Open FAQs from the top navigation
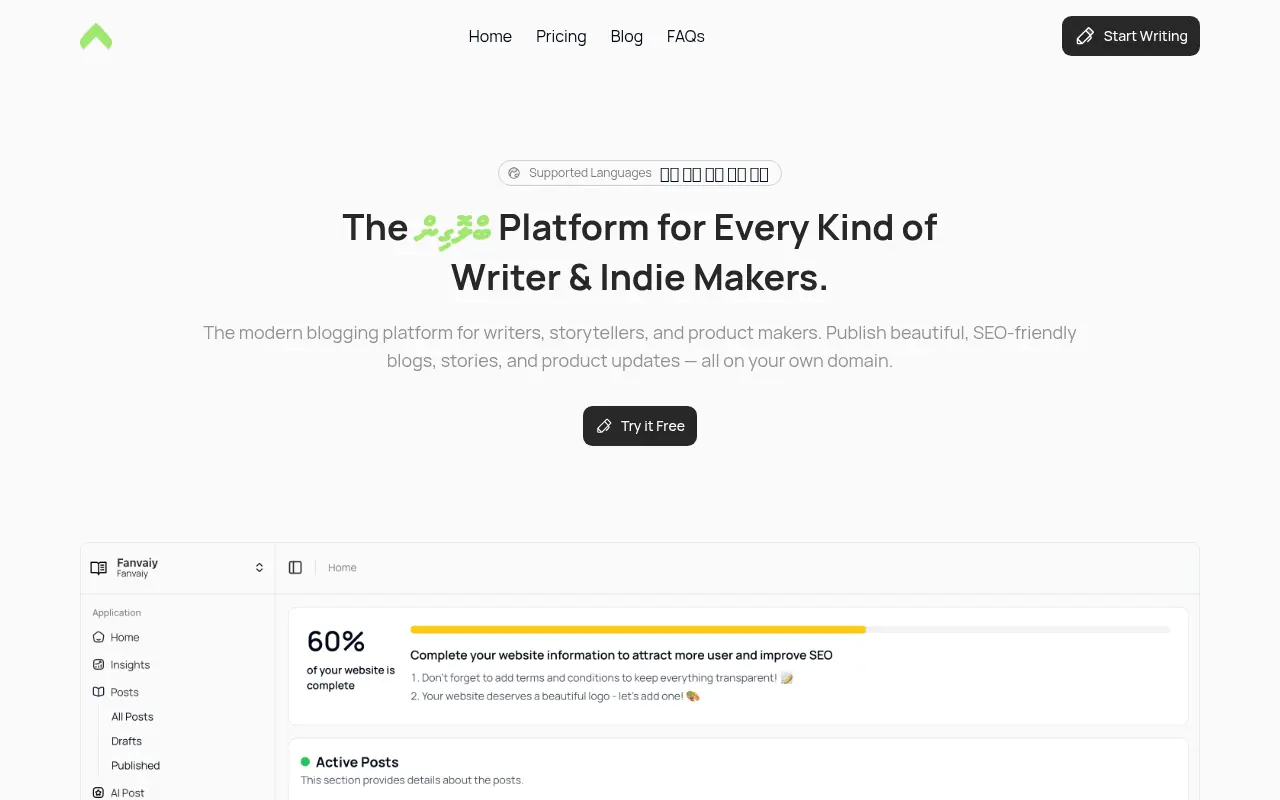The width and height of the screenshot is (1280, 800). pos(686,36)
